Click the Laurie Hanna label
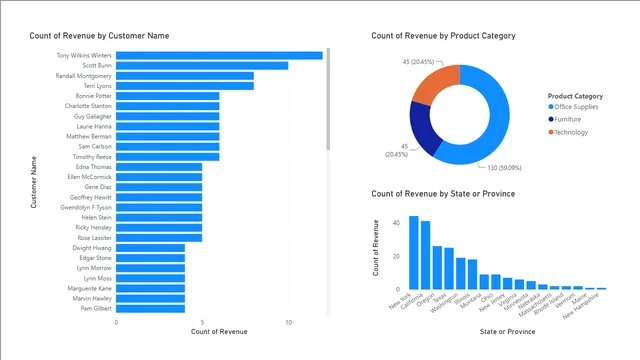The image size is (640, 360). pos(94,127)
